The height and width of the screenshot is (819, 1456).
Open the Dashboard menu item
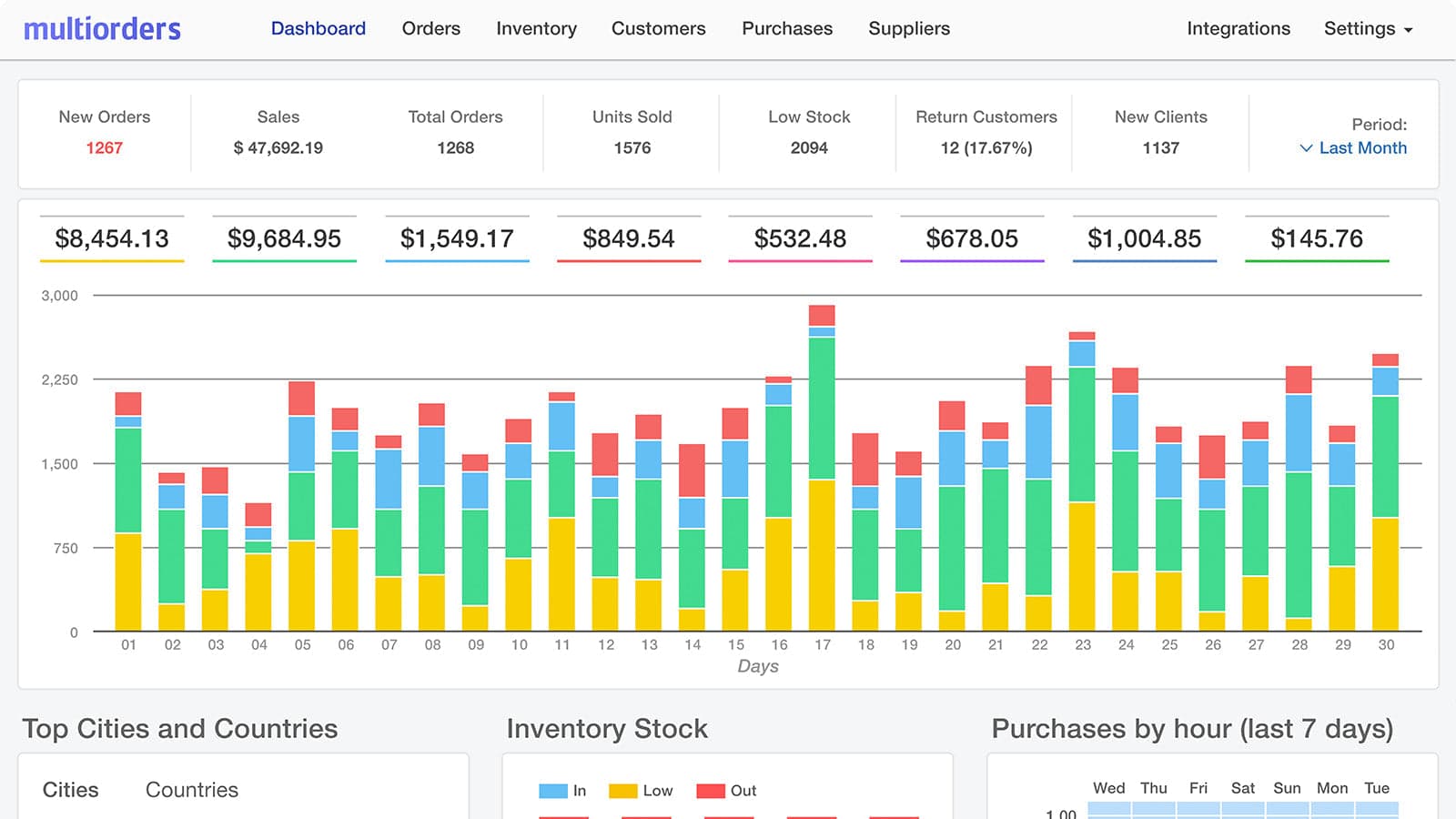pyautogui.click(x=318, y=28)
